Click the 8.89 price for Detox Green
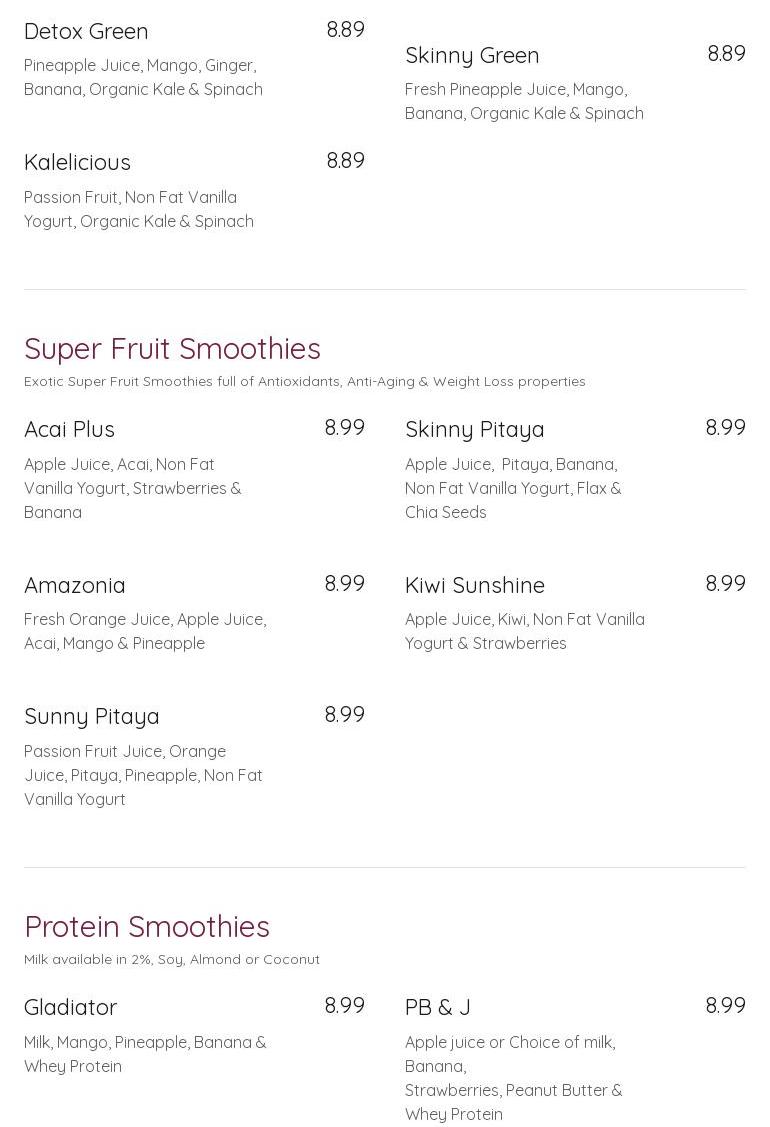770x1127 pixels. click(345, 30)
